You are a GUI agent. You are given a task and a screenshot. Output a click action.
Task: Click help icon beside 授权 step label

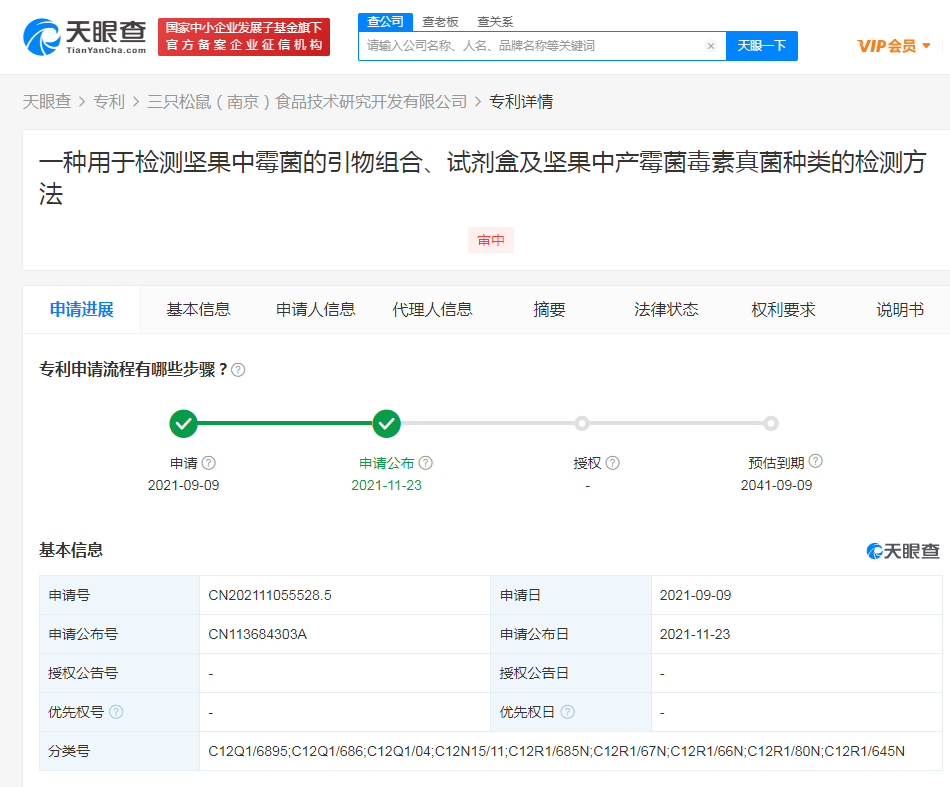pos(613,463)
